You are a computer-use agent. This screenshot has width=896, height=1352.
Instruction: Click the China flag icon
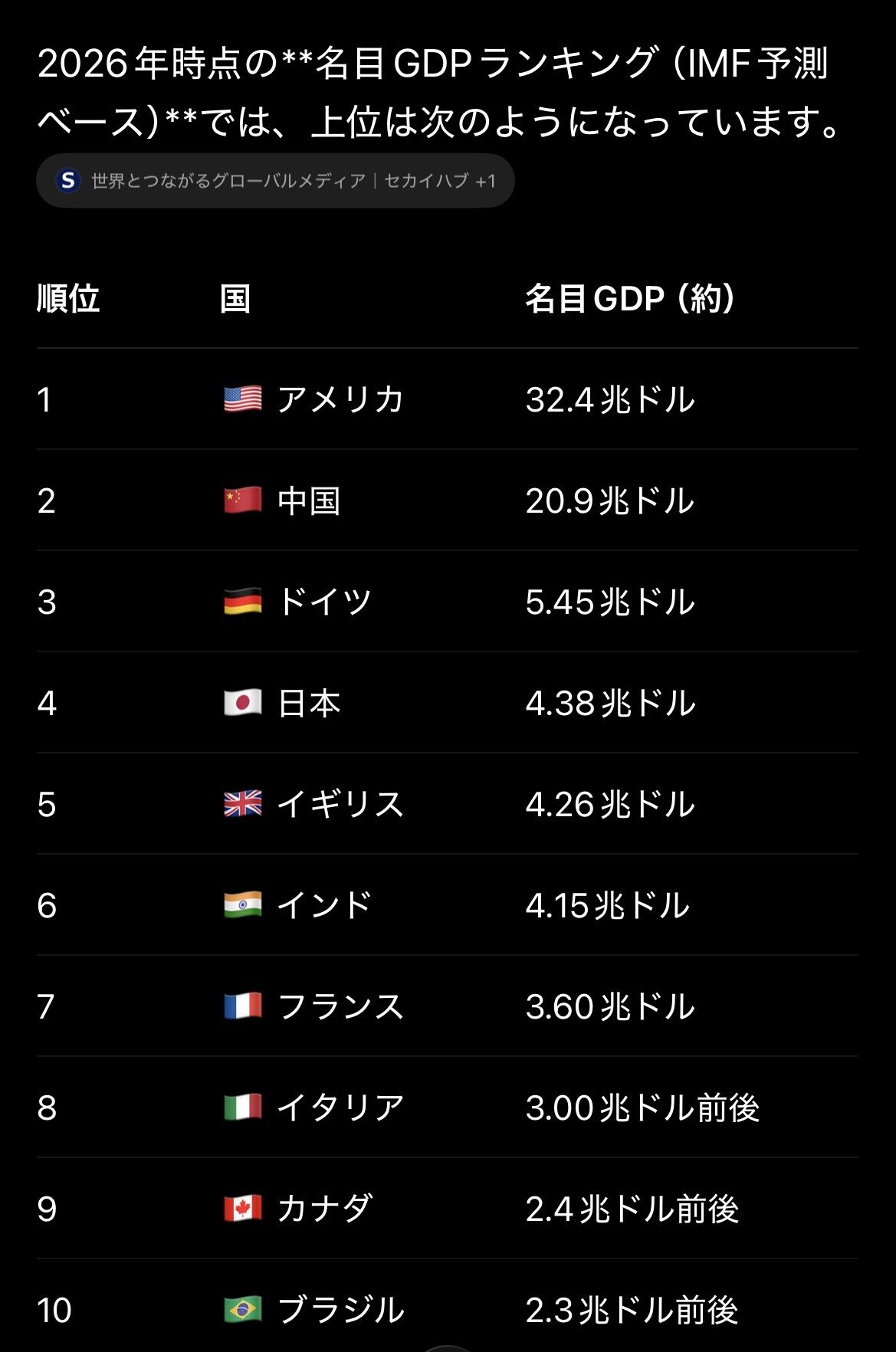(x=243, y=500)
